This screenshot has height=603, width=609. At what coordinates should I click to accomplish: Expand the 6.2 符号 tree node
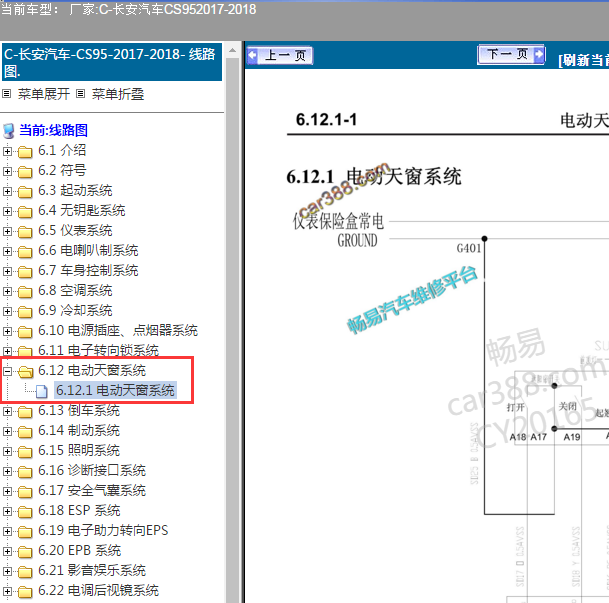(x=7, y=171)
